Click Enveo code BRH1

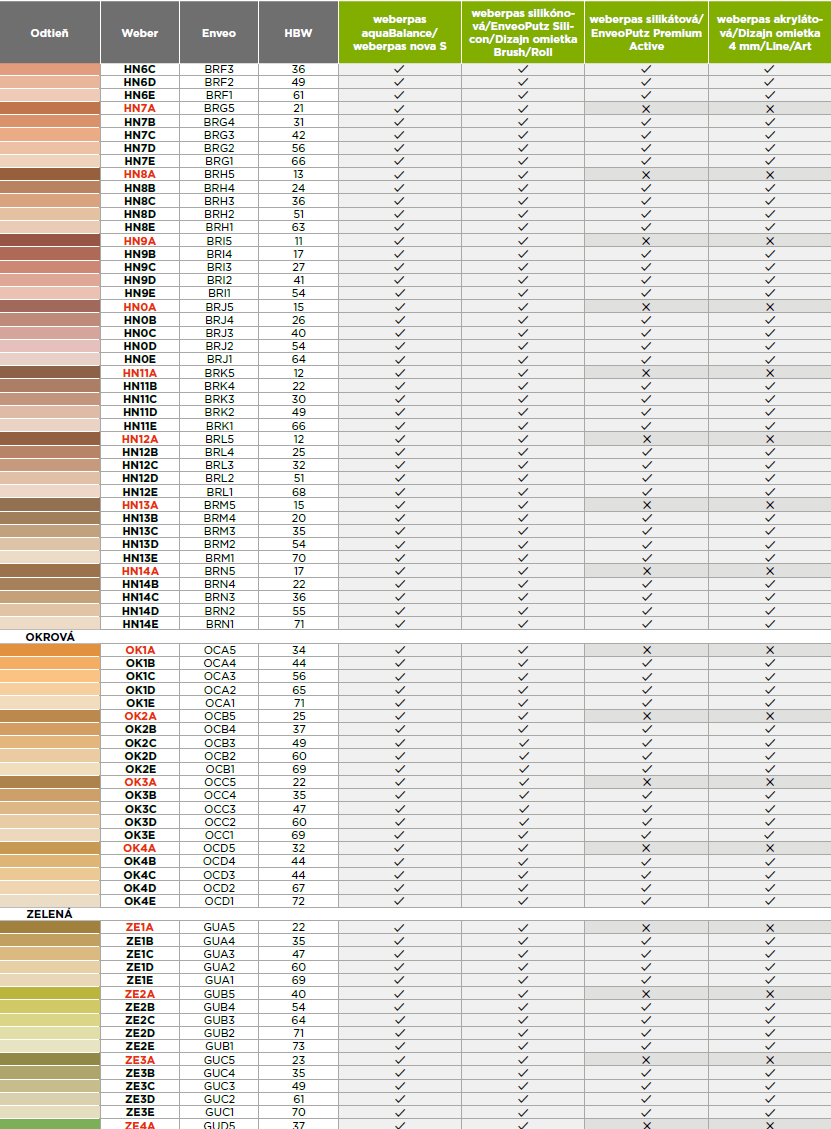pos(219,228)
